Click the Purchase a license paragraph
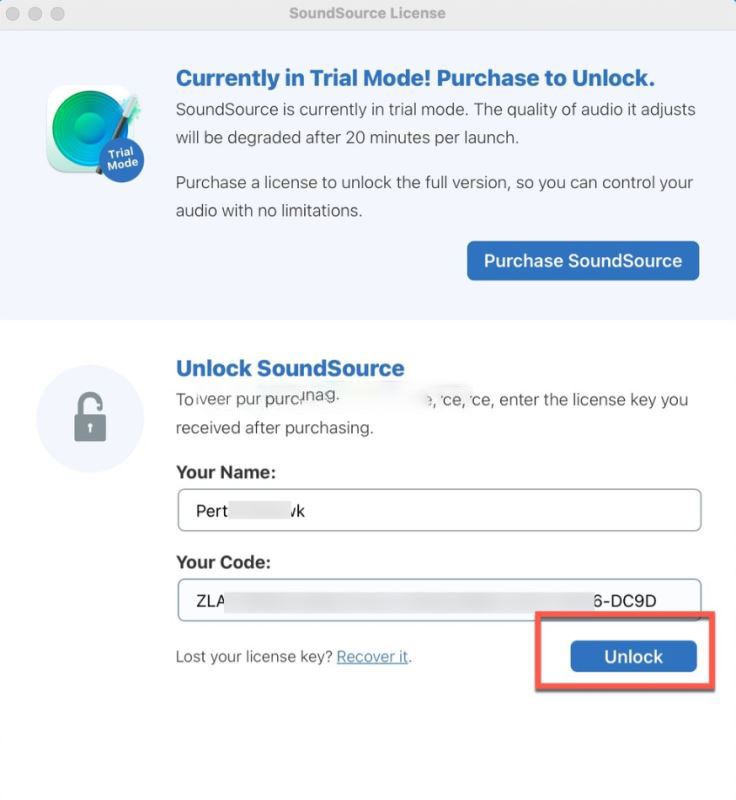Viewport: 736px width, 800px height. pyautogui.click(x=434, y=196)
